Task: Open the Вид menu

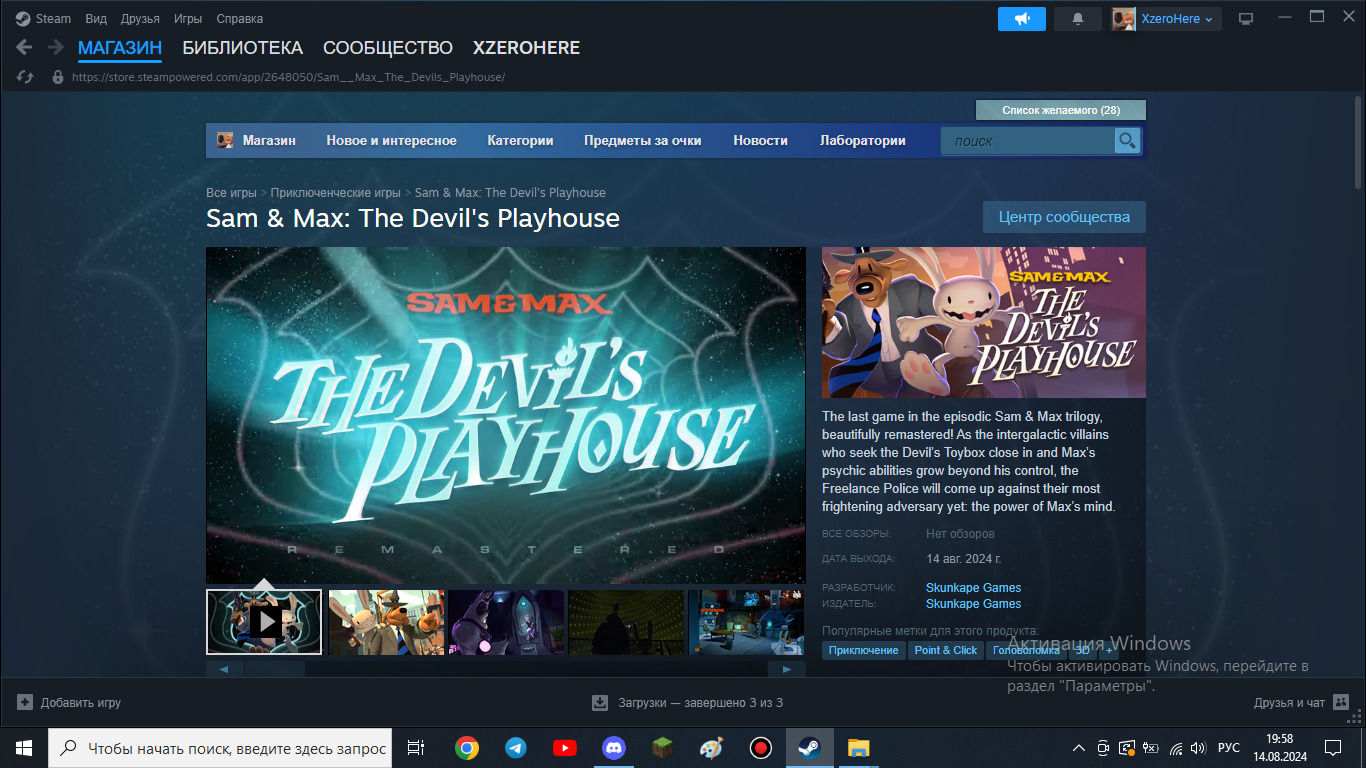Action: (x=96, y=19)
